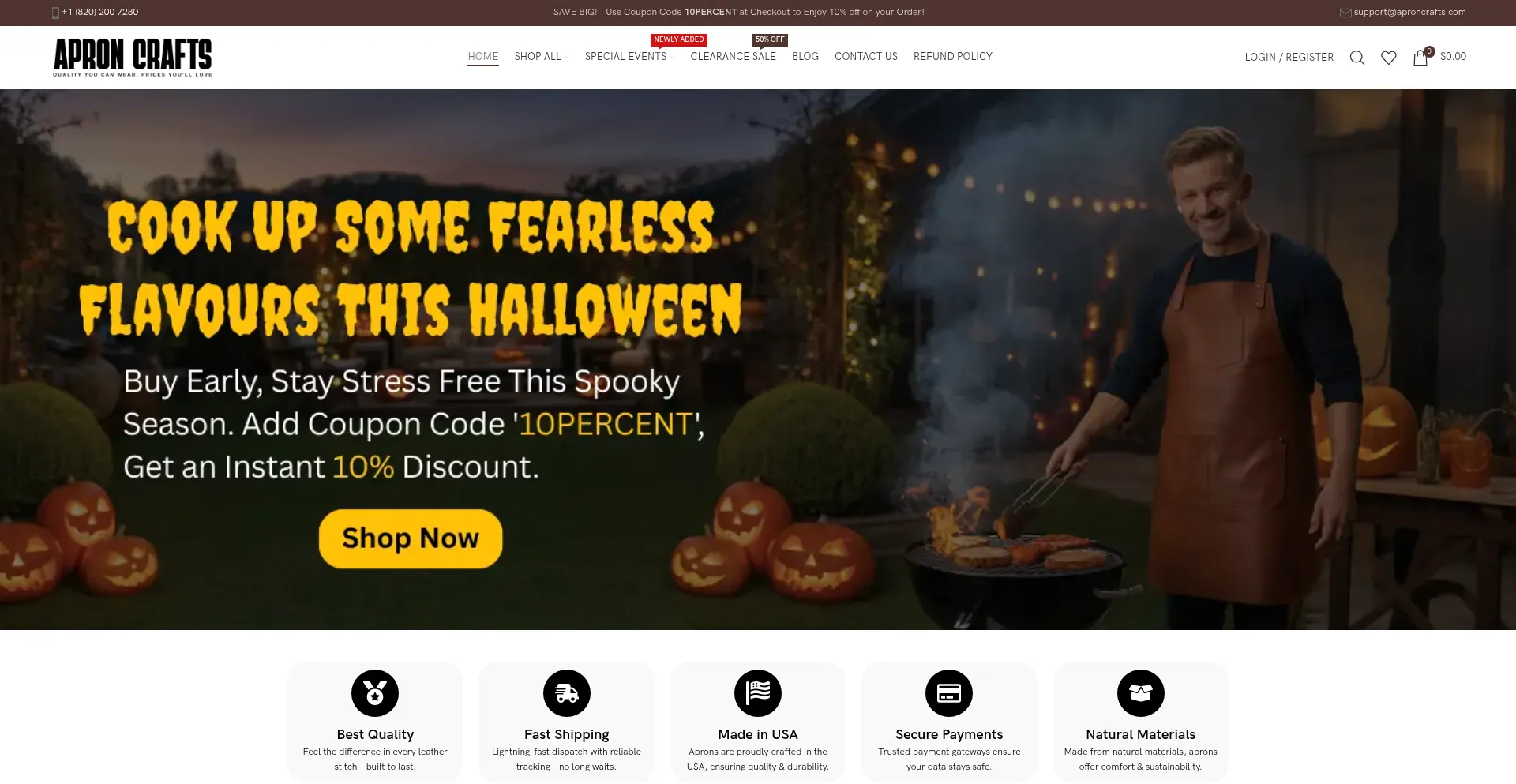1516x784 pixels.
Task: Click the Apron Crafts logo
Action: point(133,58)
